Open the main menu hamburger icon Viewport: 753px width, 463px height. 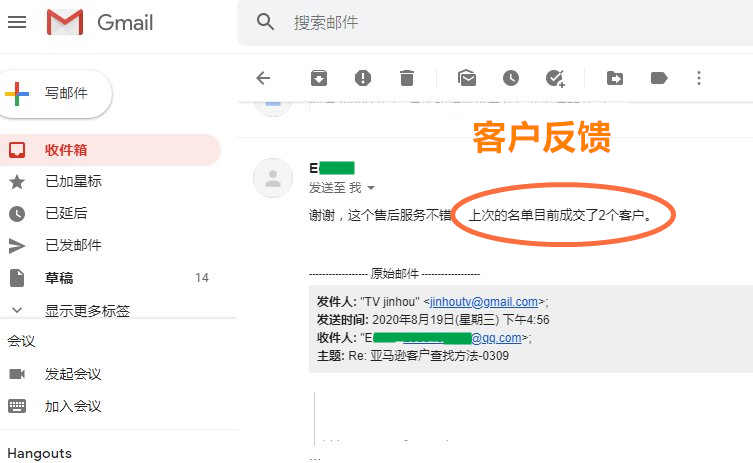17,22
